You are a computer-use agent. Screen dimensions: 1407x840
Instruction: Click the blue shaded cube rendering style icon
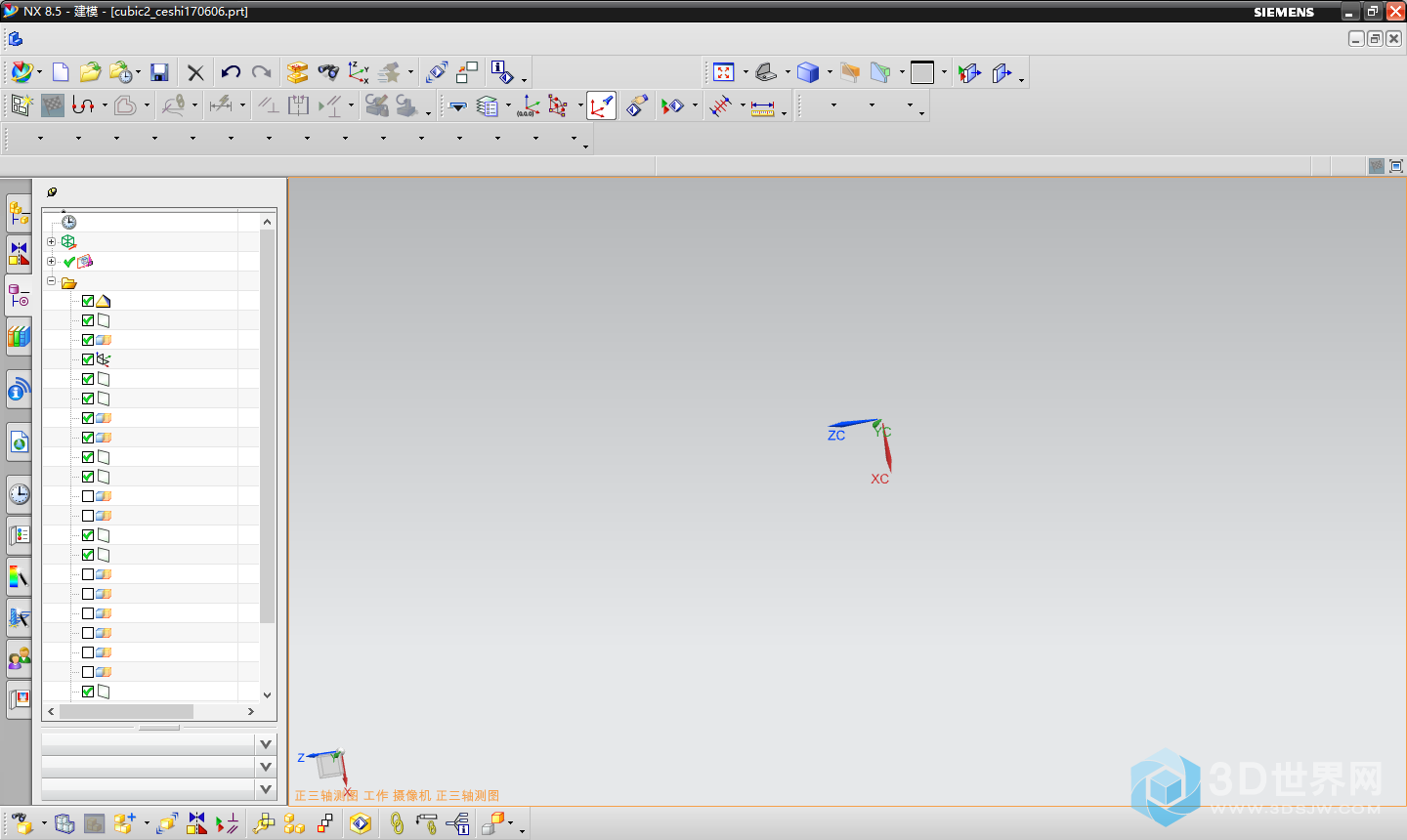(x=807, y=72)
